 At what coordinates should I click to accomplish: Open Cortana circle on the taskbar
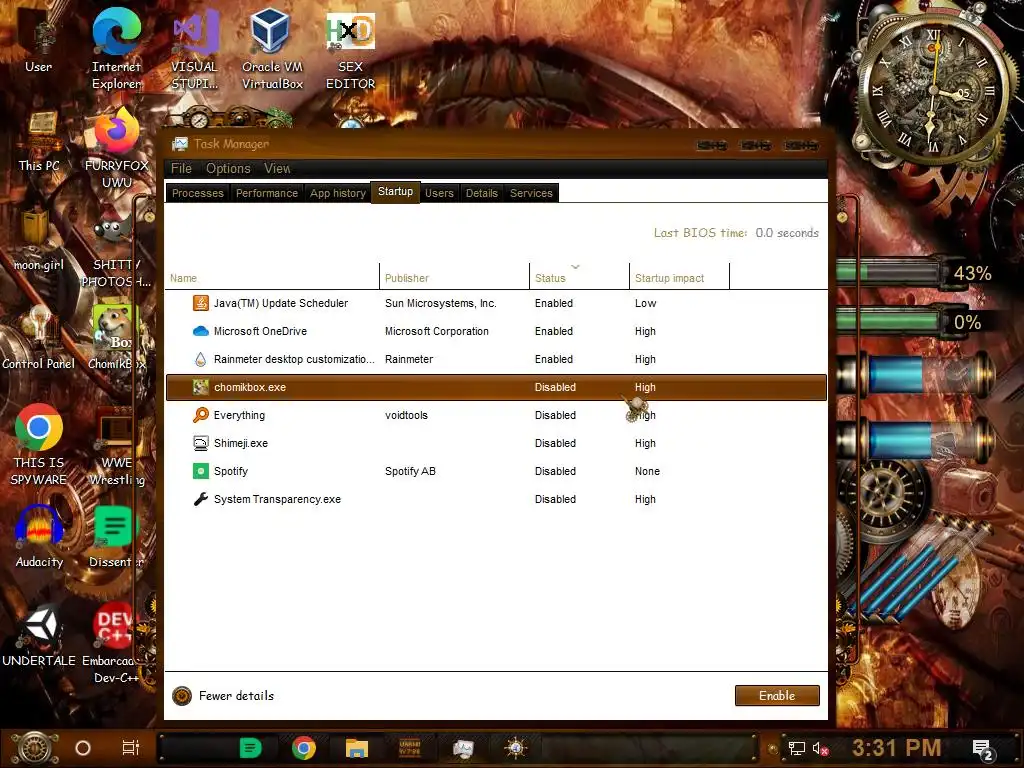(x=83, y=748)
